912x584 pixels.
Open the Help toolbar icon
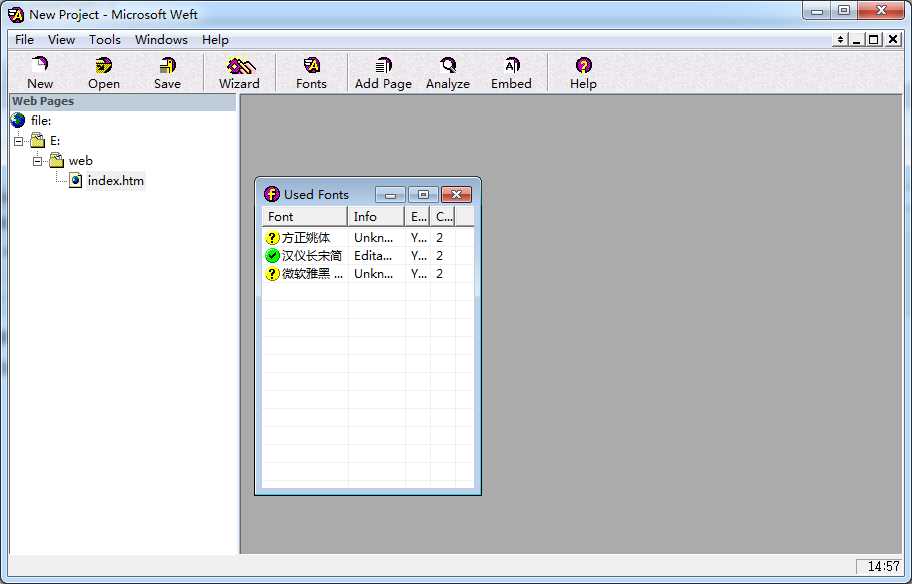pyautogui.click(x=583, y=65)
